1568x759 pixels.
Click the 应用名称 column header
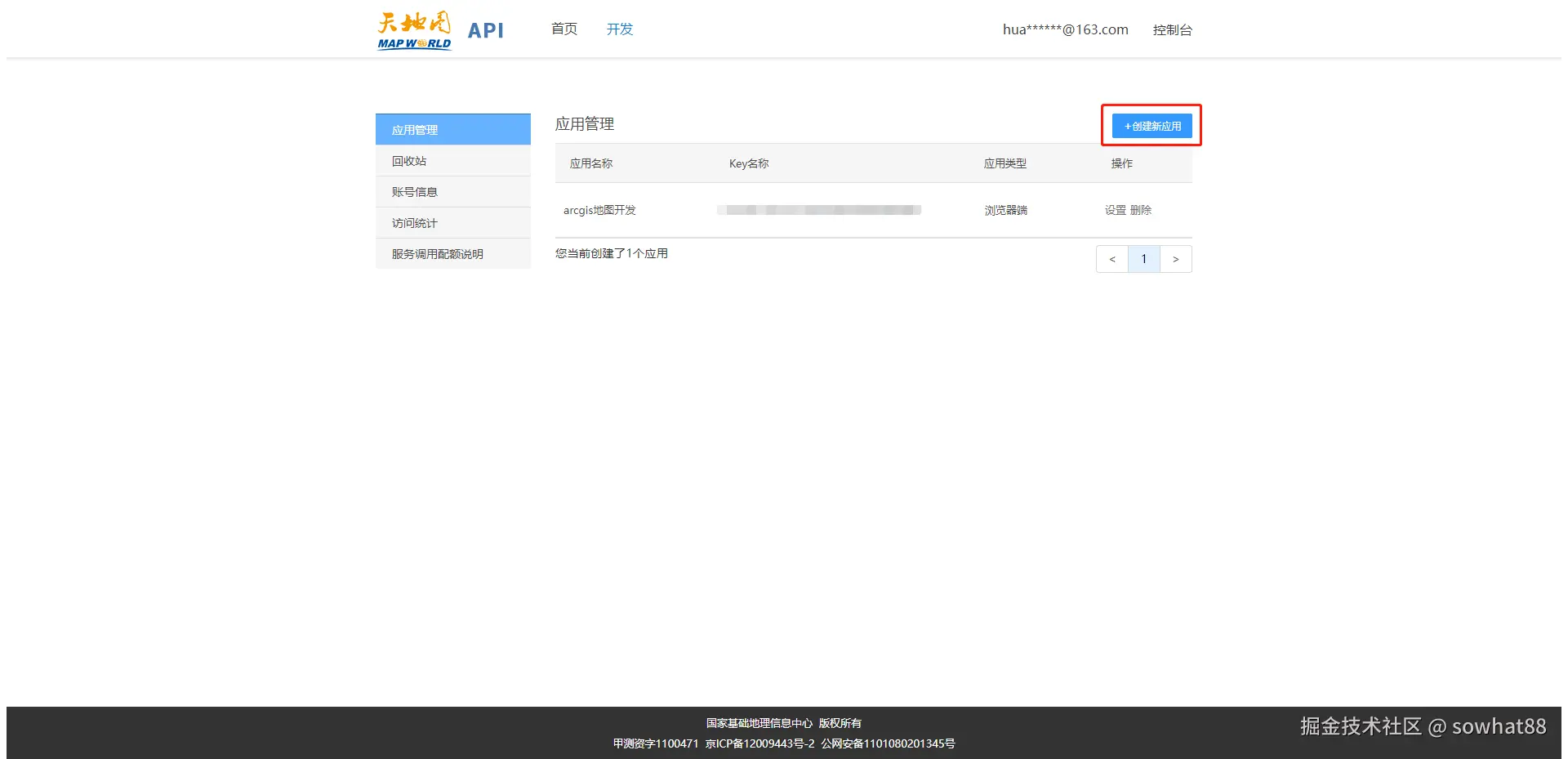click(x=591, y=163)
